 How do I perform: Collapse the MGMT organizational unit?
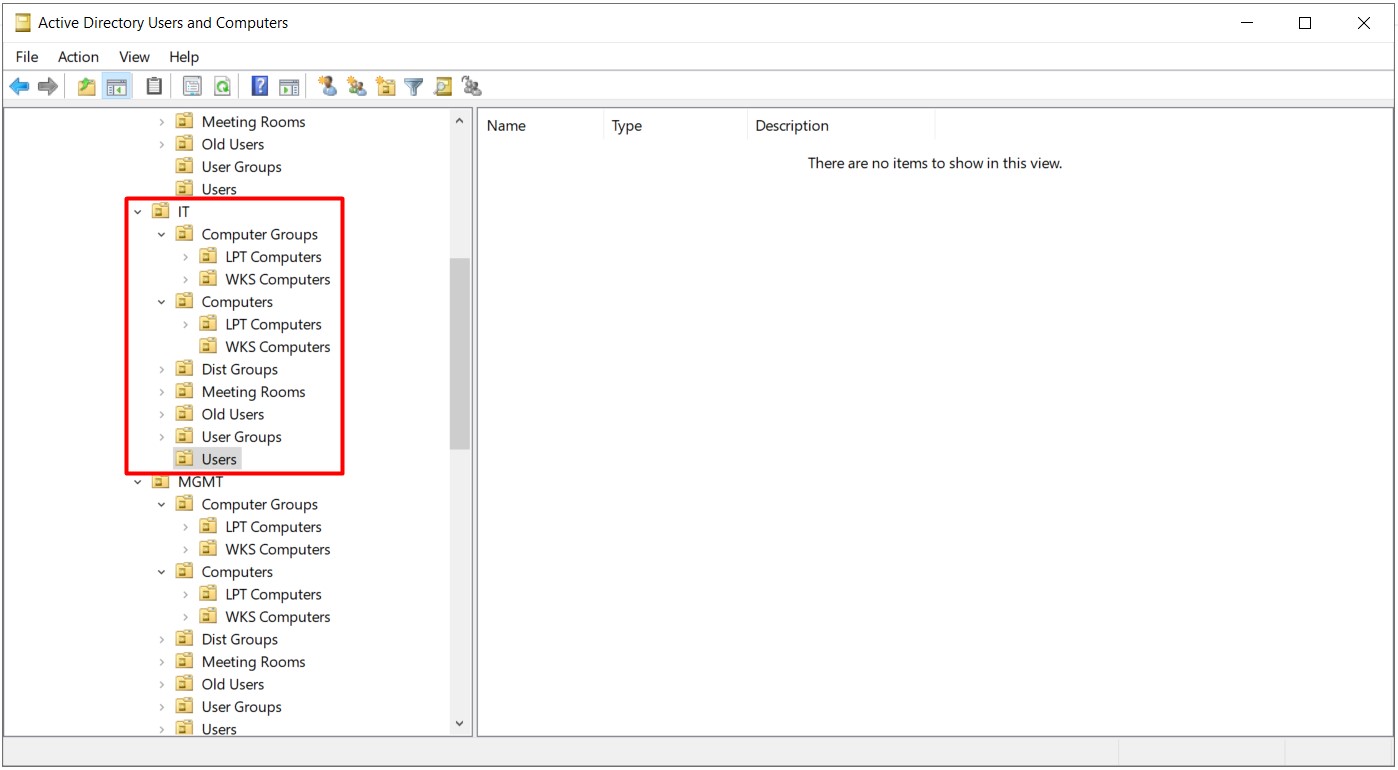138,482
